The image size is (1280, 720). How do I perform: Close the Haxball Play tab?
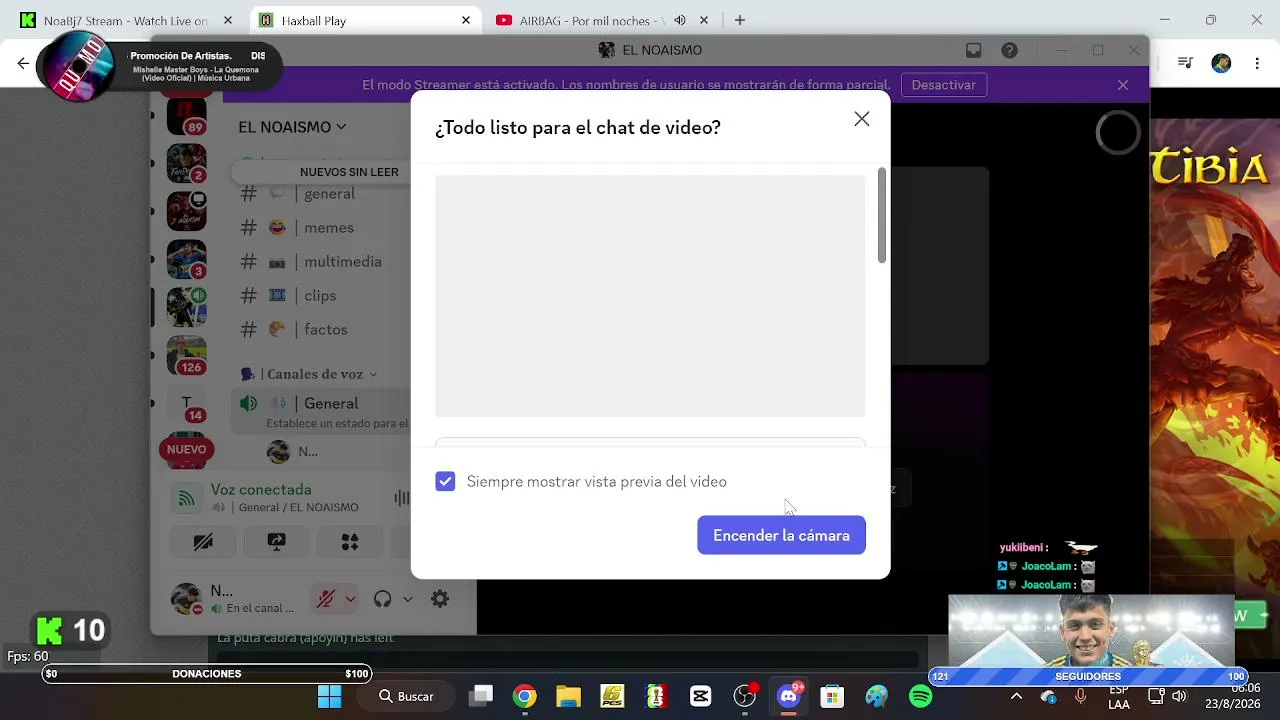466,20
